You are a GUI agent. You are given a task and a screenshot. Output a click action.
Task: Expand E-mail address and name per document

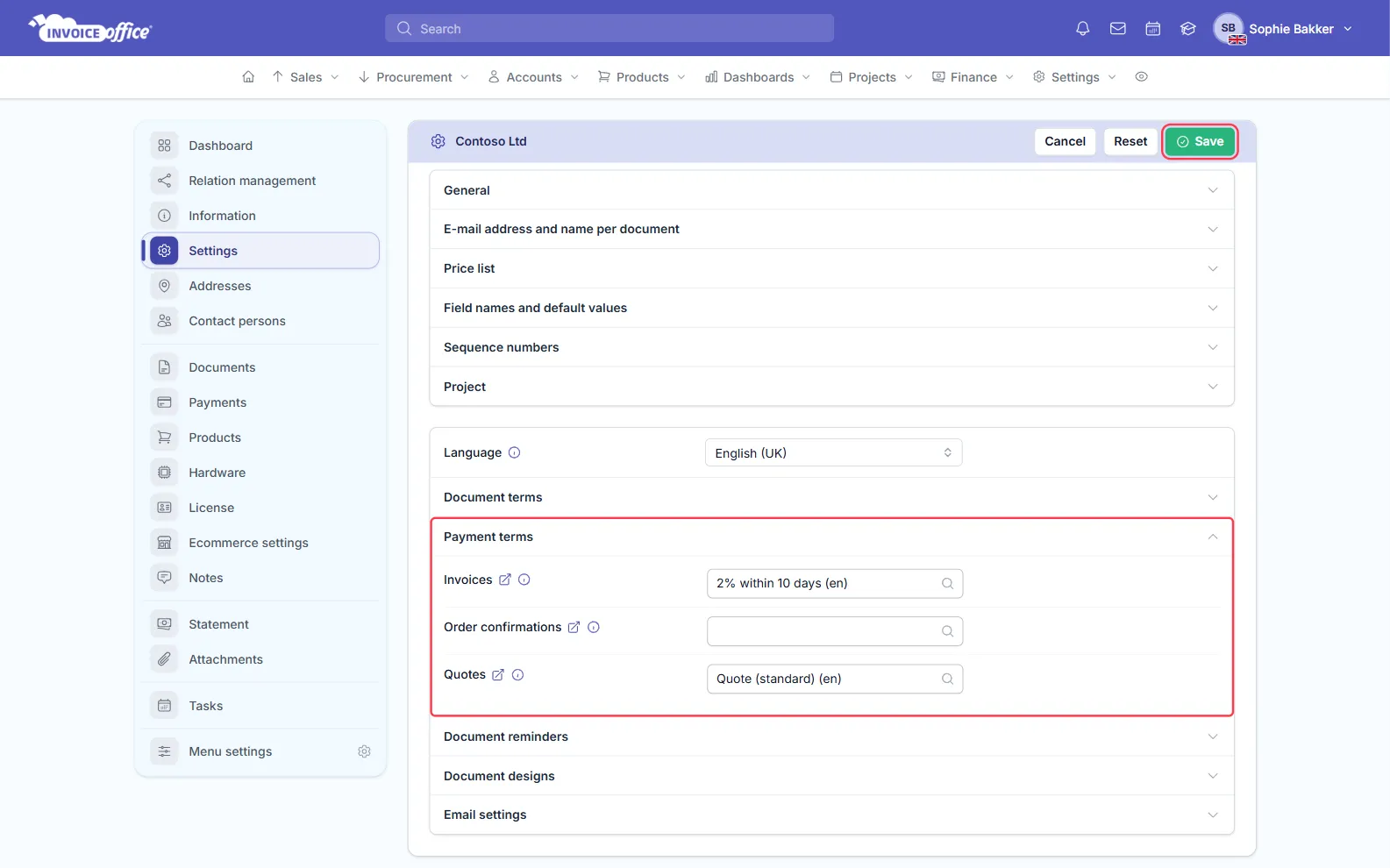click(x=831, y=229)
